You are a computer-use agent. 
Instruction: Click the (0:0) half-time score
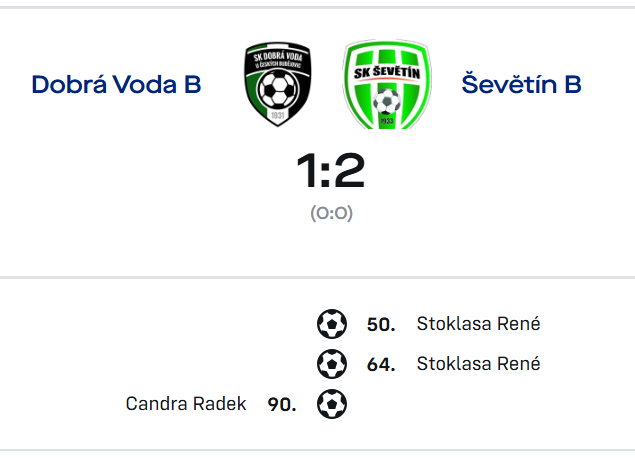332,213
